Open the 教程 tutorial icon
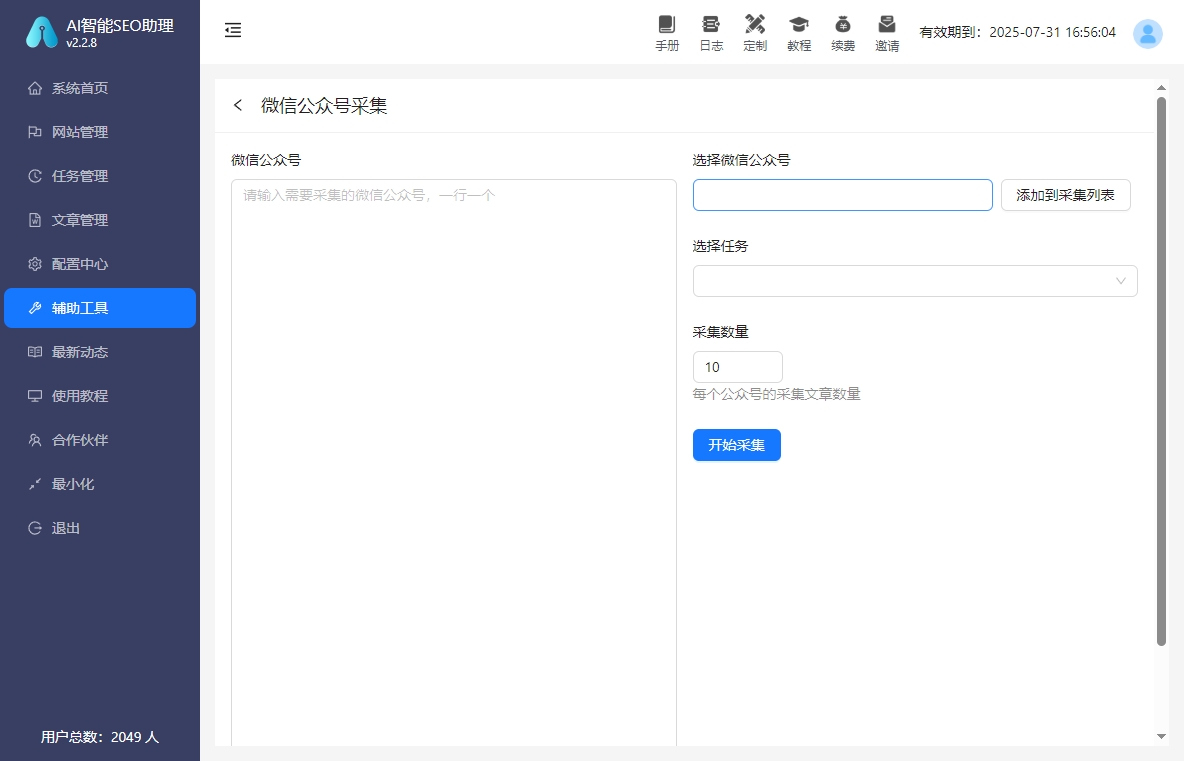The width and height of the screenshot is (1184, 761). tap(799, 32)
